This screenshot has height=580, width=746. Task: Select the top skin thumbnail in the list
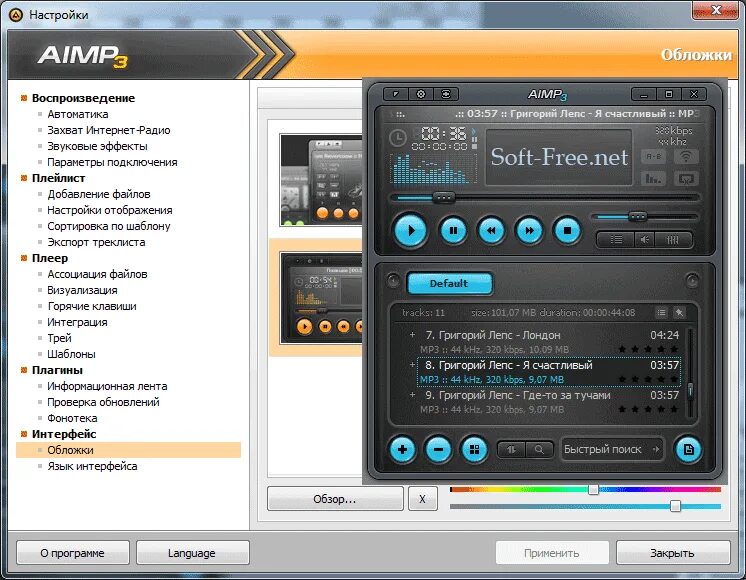(321, 180)
